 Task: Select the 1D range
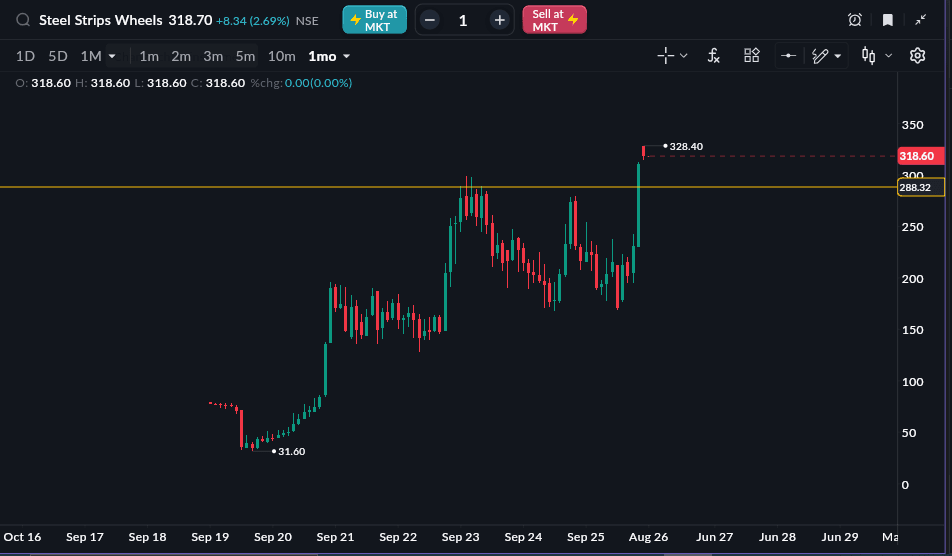coord(25,56)
